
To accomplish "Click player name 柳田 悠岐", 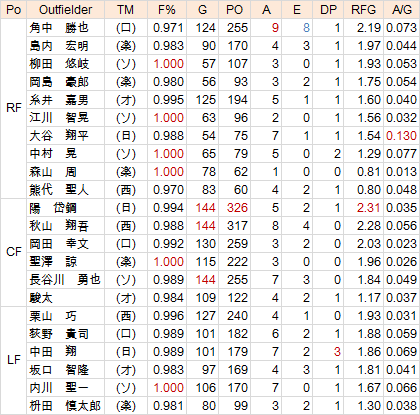I will pos(59,64).
